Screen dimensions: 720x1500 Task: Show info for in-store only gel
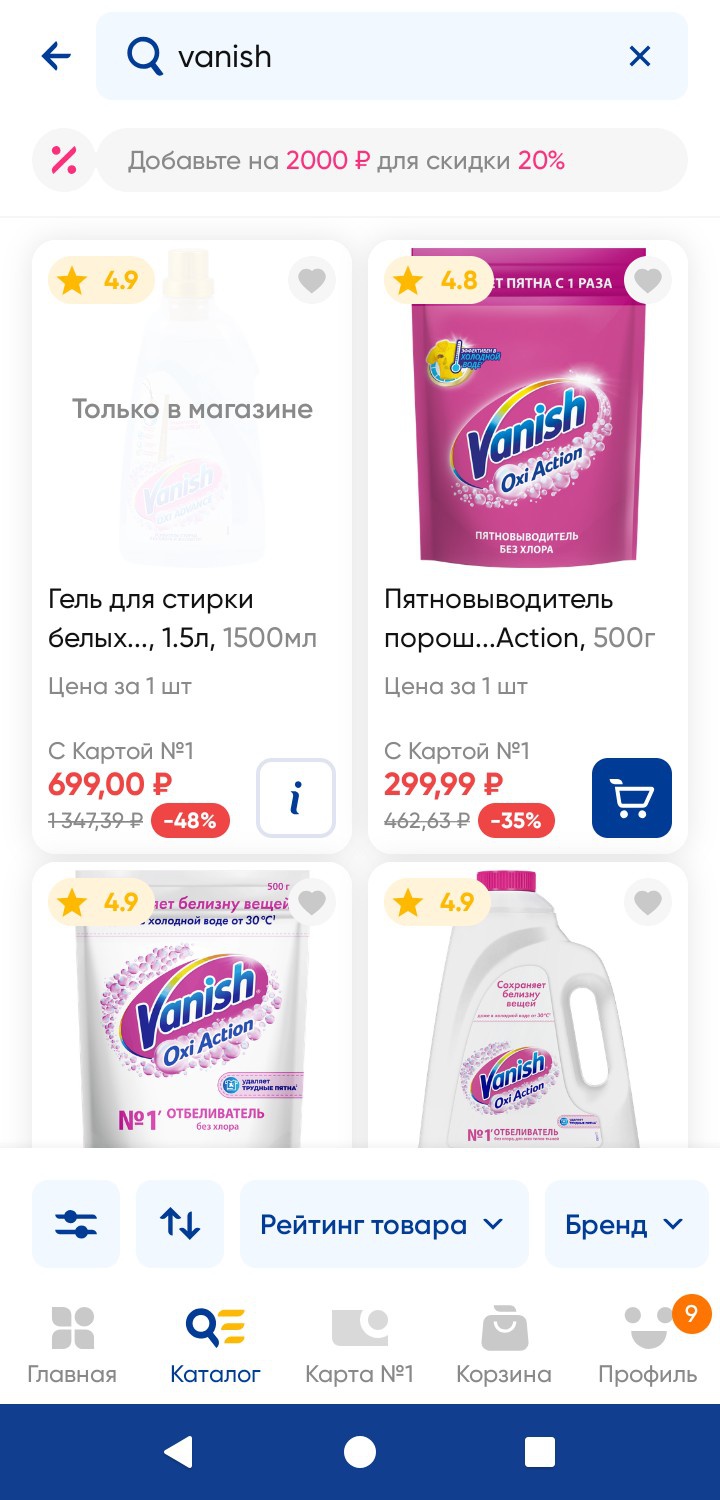[296, 798]
